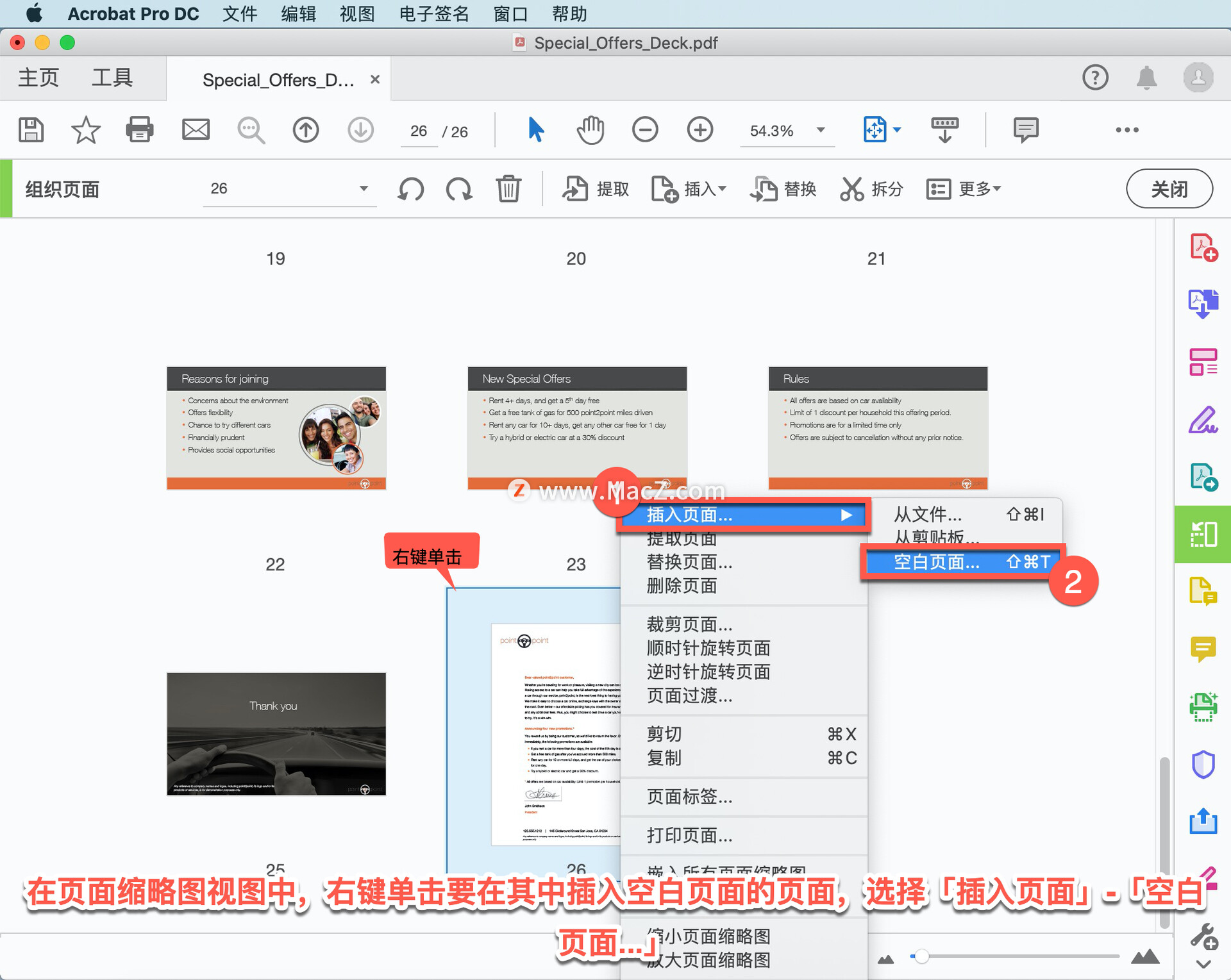Open Protect shield sidebar tool
Screen dimensions: 1231x980
[x=1203, y=764]
